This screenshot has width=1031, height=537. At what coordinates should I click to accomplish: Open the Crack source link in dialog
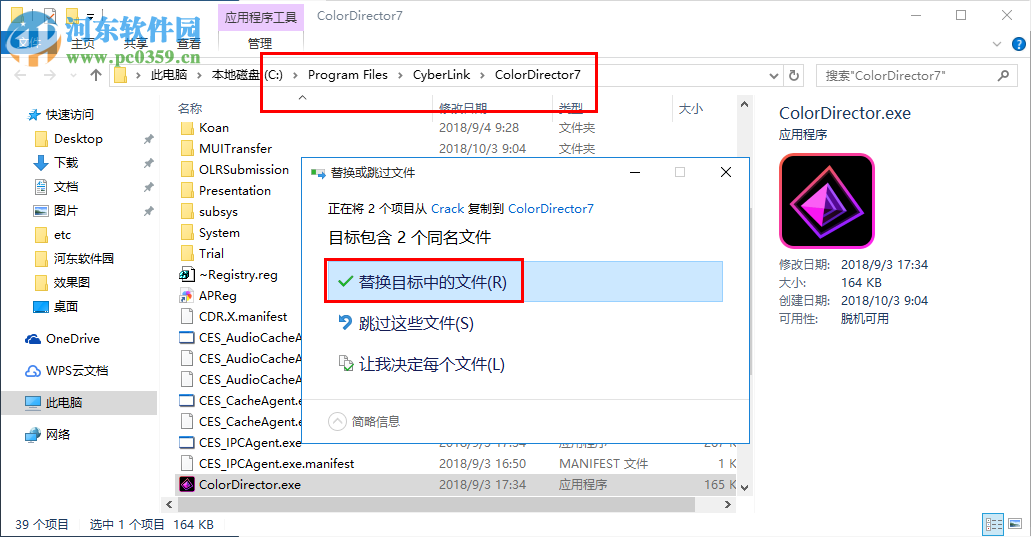click(x=447, y=208)
